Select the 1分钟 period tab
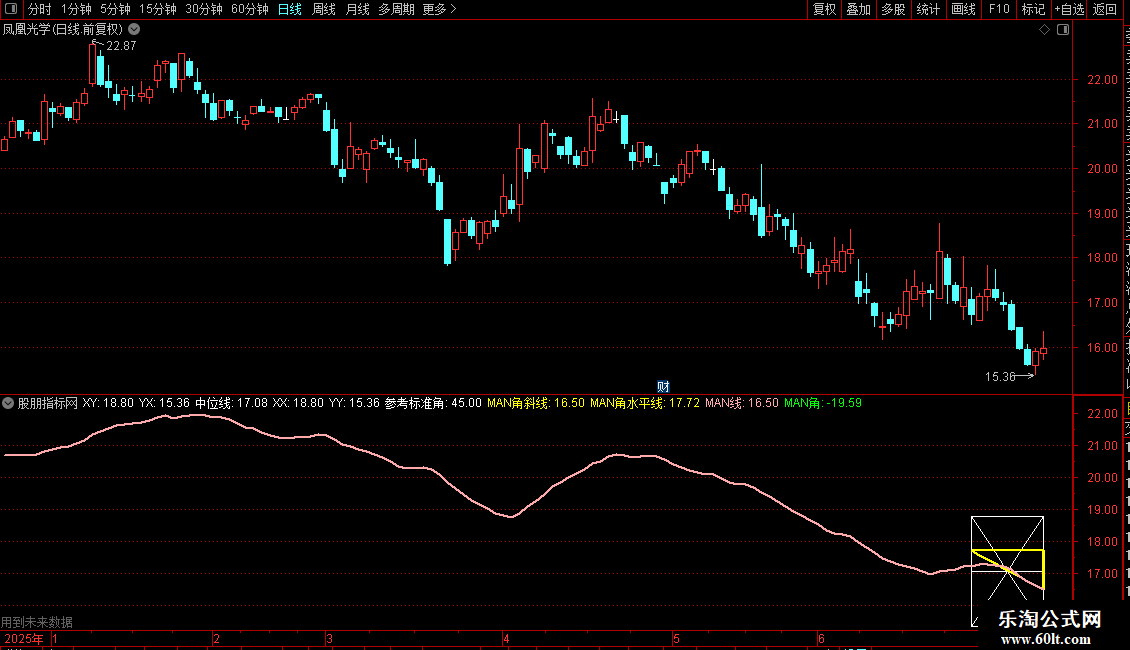 click(x=76, y=9)
